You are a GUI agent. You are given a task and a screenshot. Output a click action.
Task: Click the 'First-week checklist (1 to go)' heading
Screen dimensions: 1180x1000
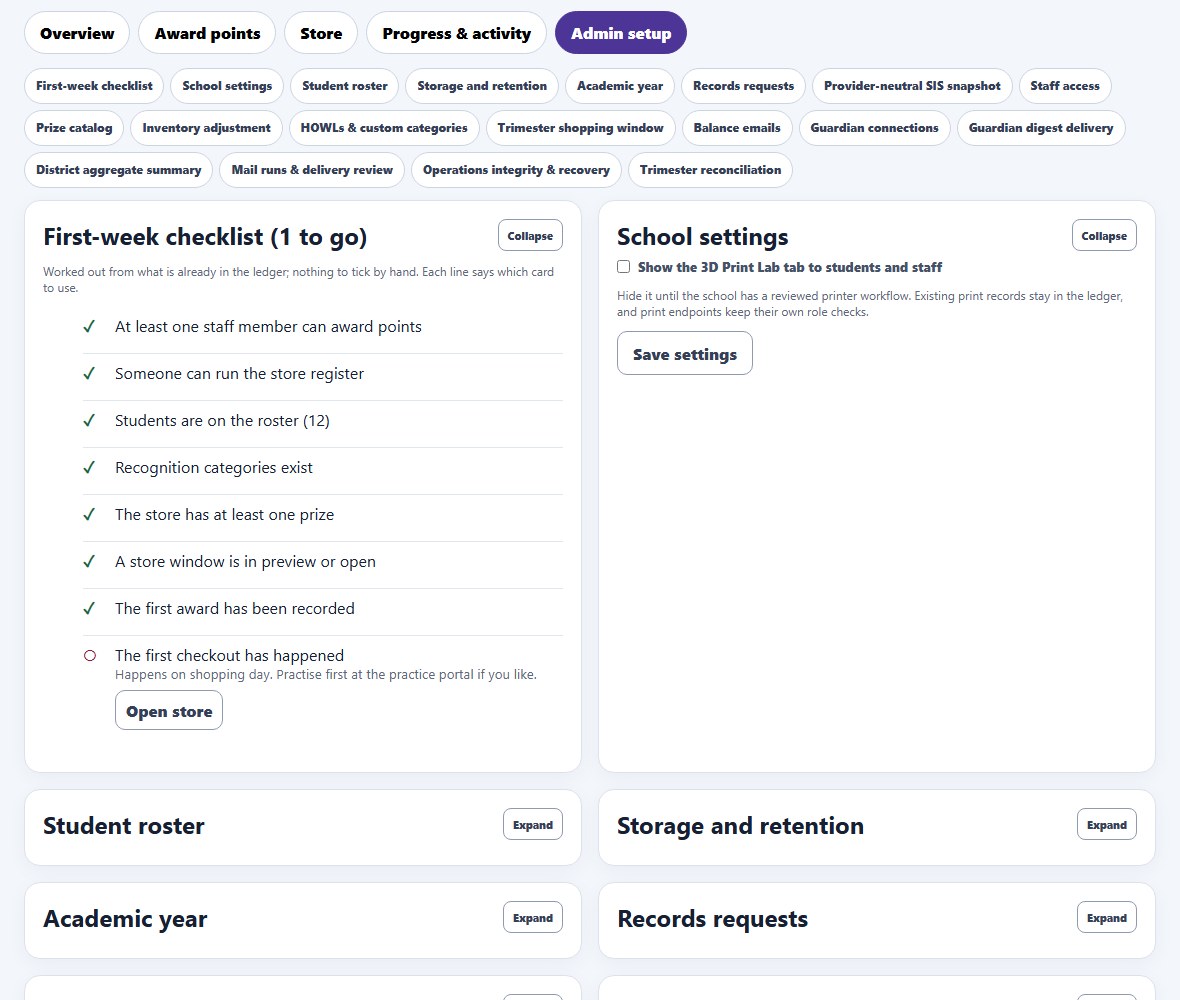pos(205,237)
